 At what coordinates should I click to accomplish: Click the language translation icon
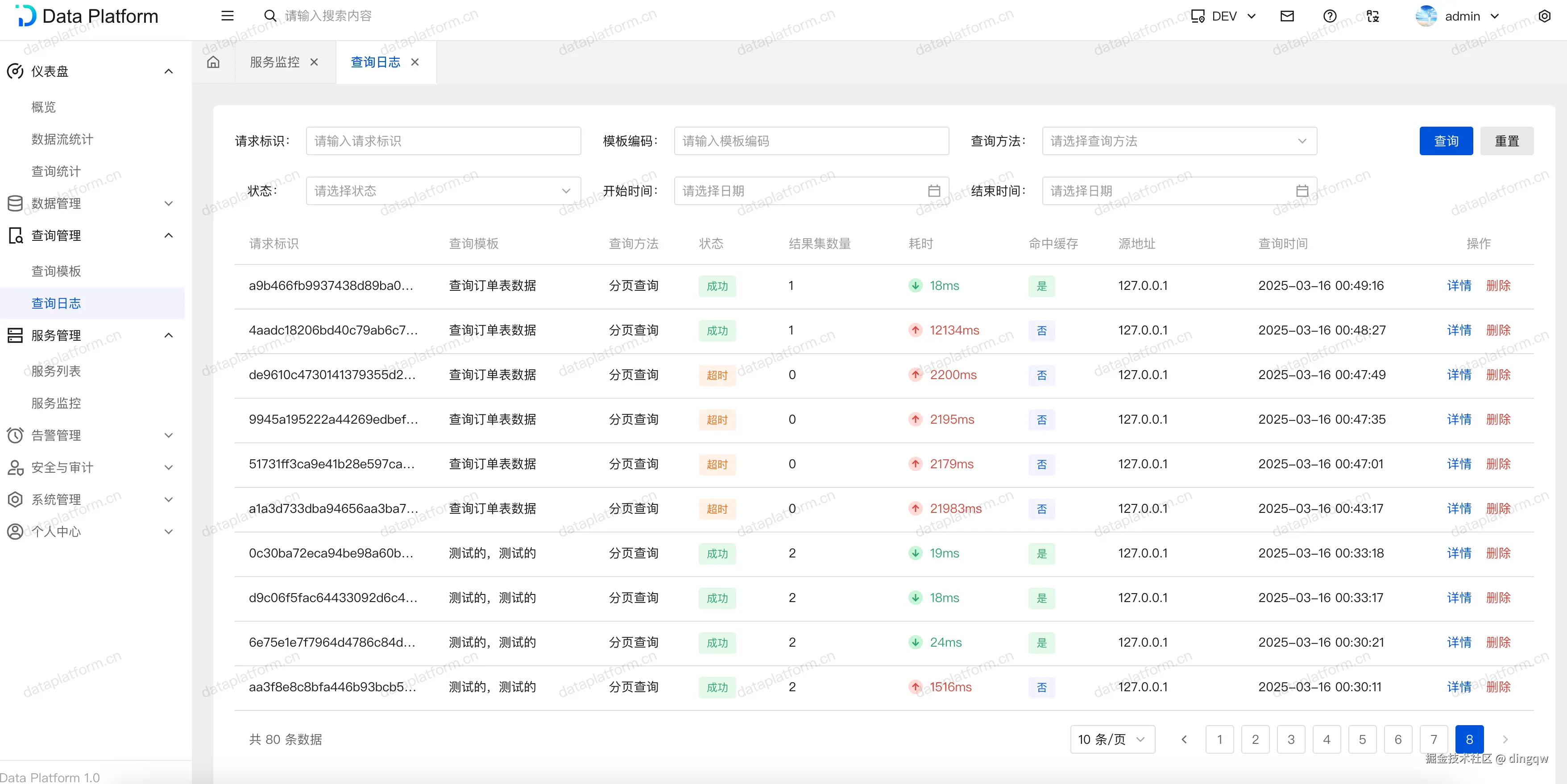tap(1372, 17)
